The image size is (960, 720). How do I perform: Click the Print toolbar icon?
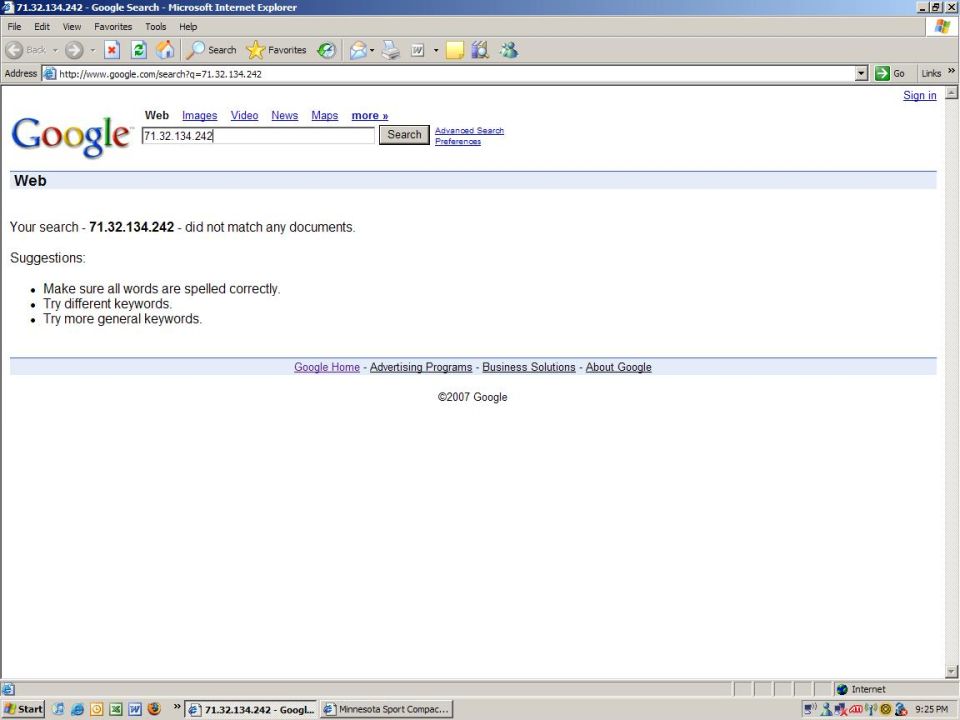point(391,50)
